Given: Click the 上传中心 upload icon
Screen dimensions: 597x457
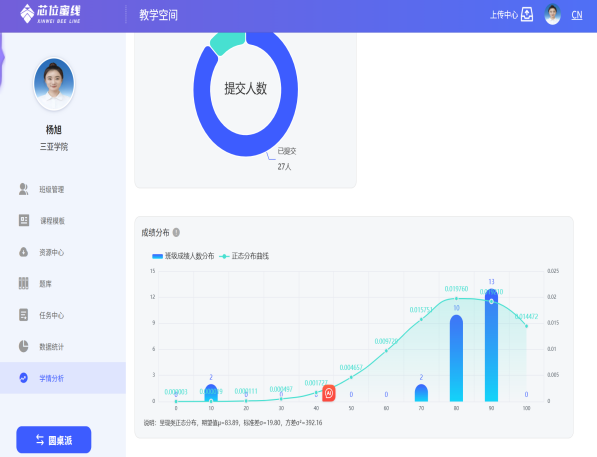Looking at the screenshot, I should click(x=527, y=14).
